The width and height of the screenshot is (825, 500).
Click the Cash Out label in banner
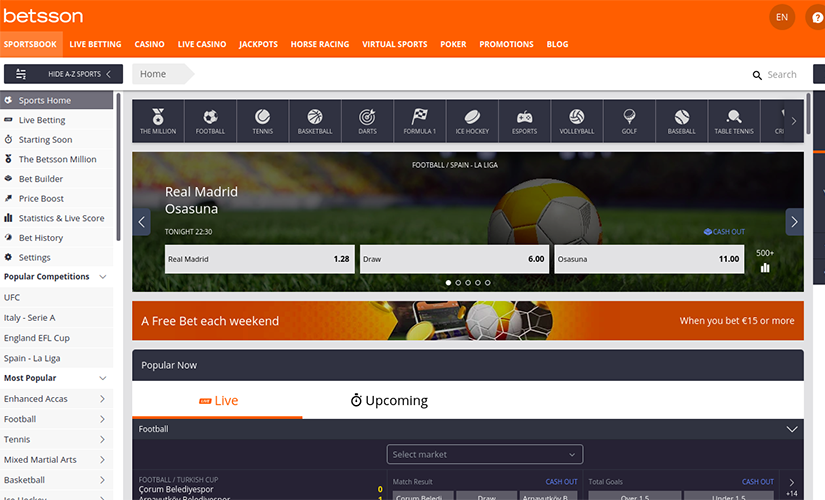[x=725, y=232]
